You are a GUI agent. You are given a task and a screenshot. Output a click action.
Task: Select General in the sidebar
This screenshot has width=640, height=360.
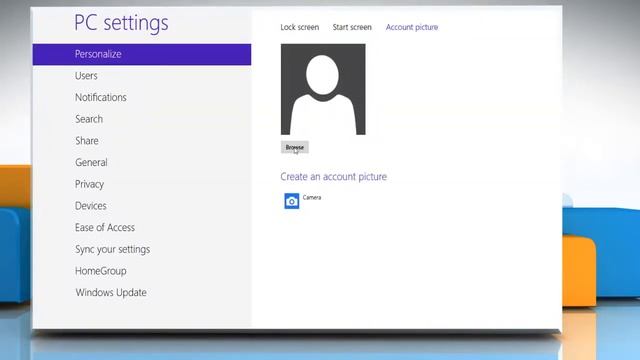91,162
